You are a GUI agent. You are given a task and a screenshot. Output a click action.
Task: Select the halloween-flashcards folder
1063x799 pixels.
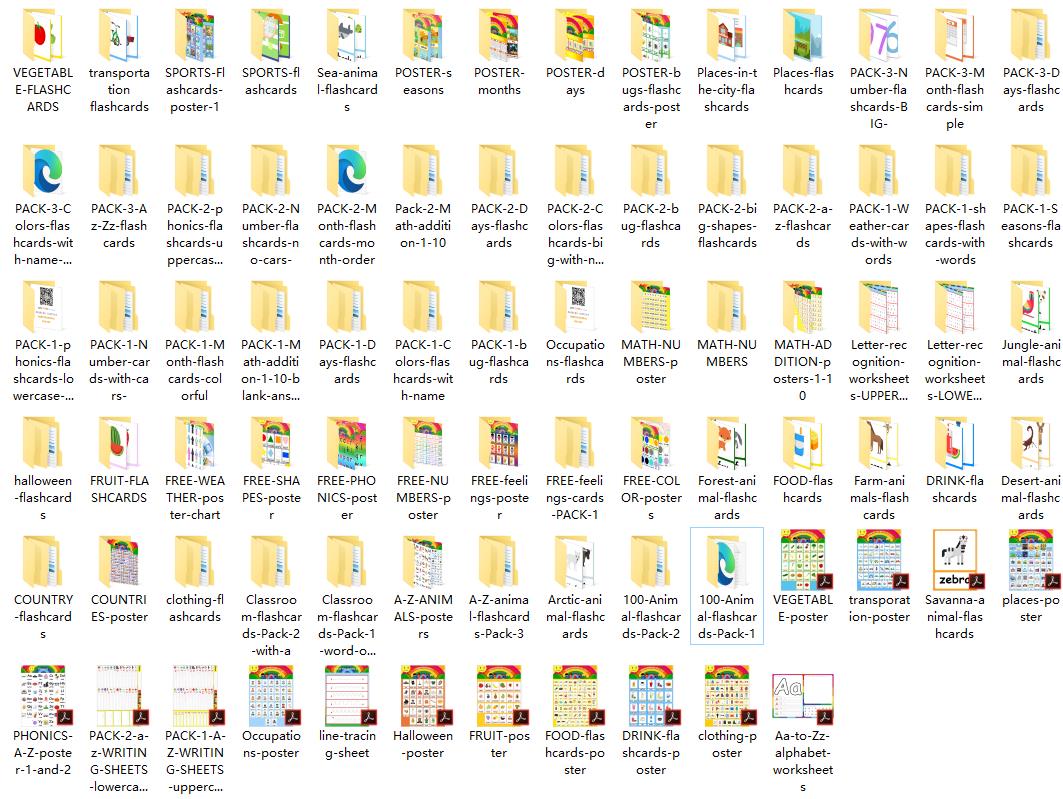pos(43,444)
